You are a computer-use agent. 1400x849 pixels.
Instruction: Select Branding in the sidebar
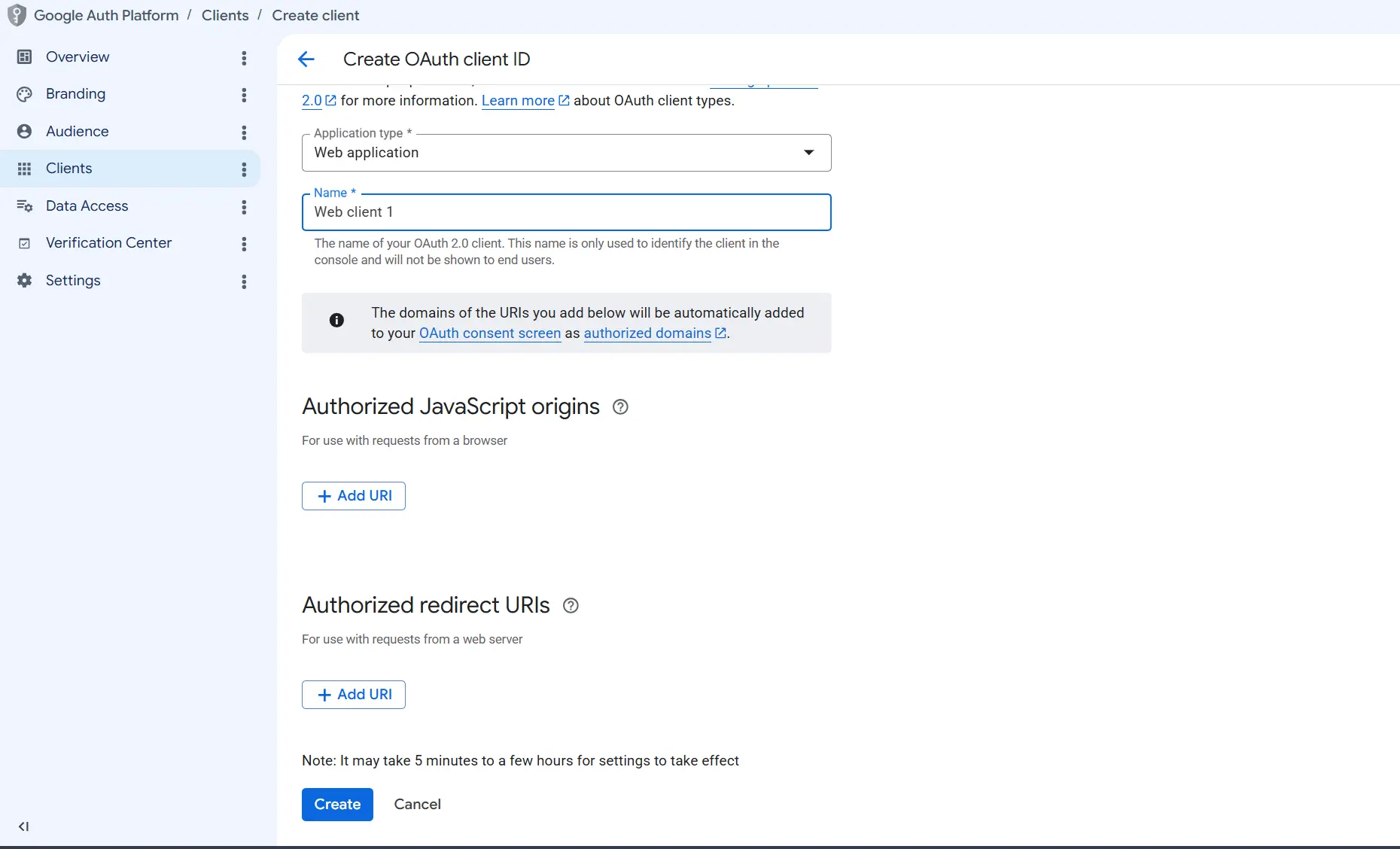click(x=75, y=94)
